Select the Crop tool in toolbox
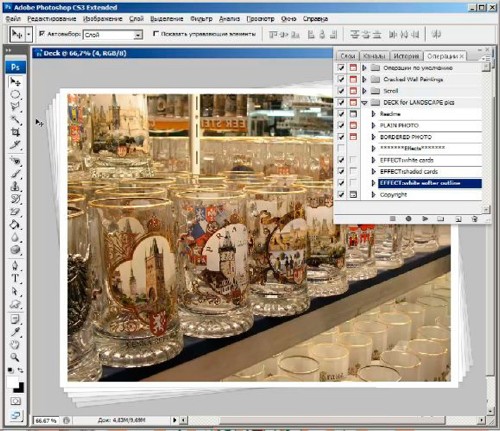The width and height of the screenshot is (500, 431). [x=15, y=132]
